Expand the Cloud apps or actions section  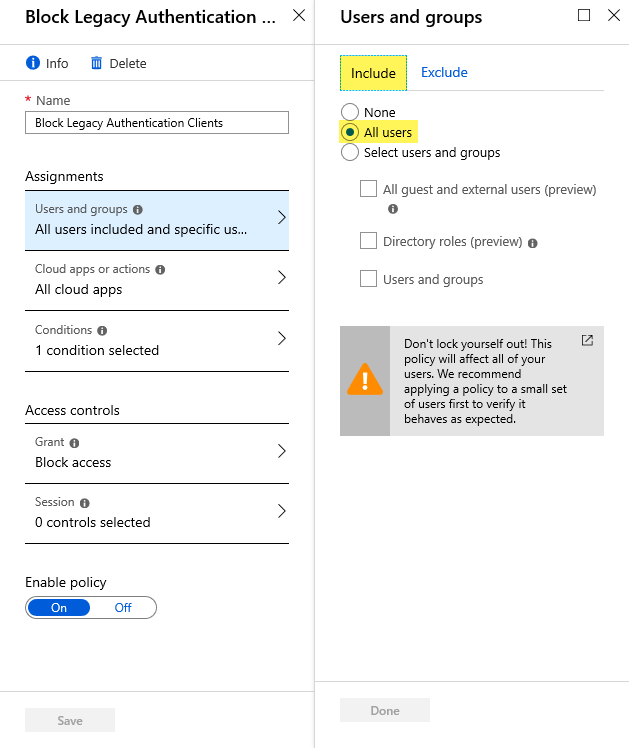pyautogui.click(x=157, y=280)
